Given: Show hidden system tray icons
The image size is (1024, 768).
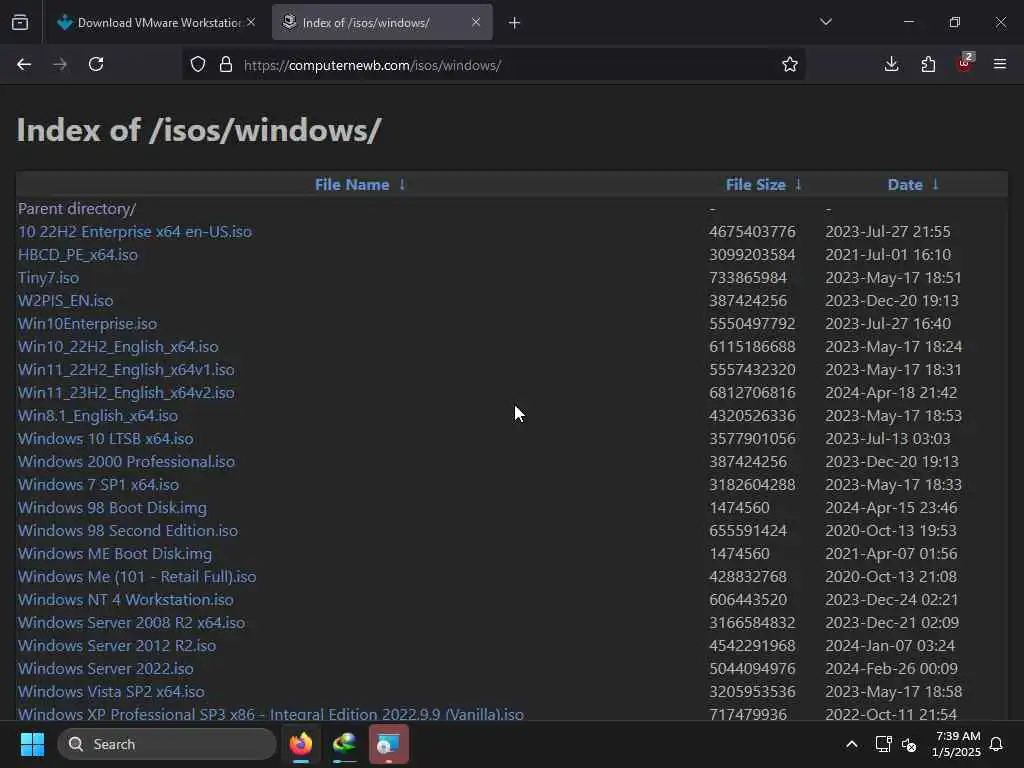Looking at the screenshot, I should pyautogui.click(x=852, y=744).
